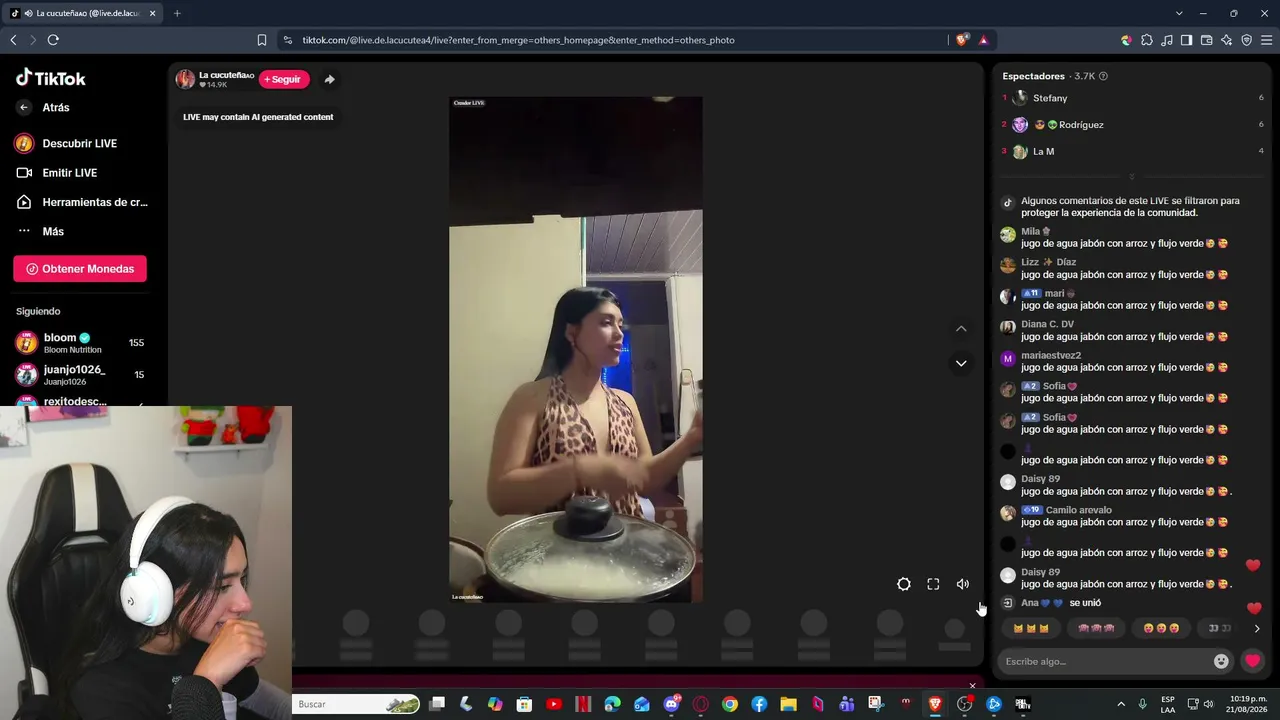Image resolution: width=1280 pixels, height=720 pixels.
Task: Click the taskbar Buscar search box
Action: click(356, 704)
